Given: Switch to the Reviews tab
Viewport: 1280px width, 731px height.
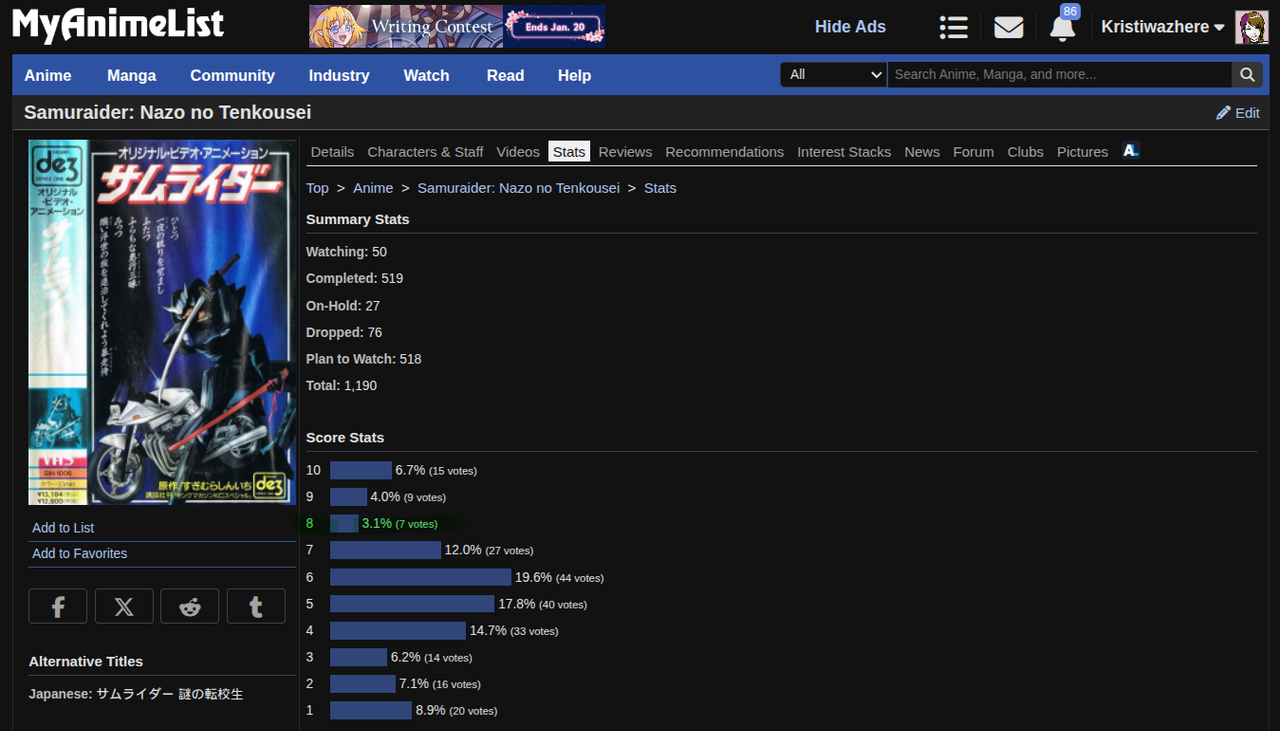Looking at the screenshot, I should 625,152.
